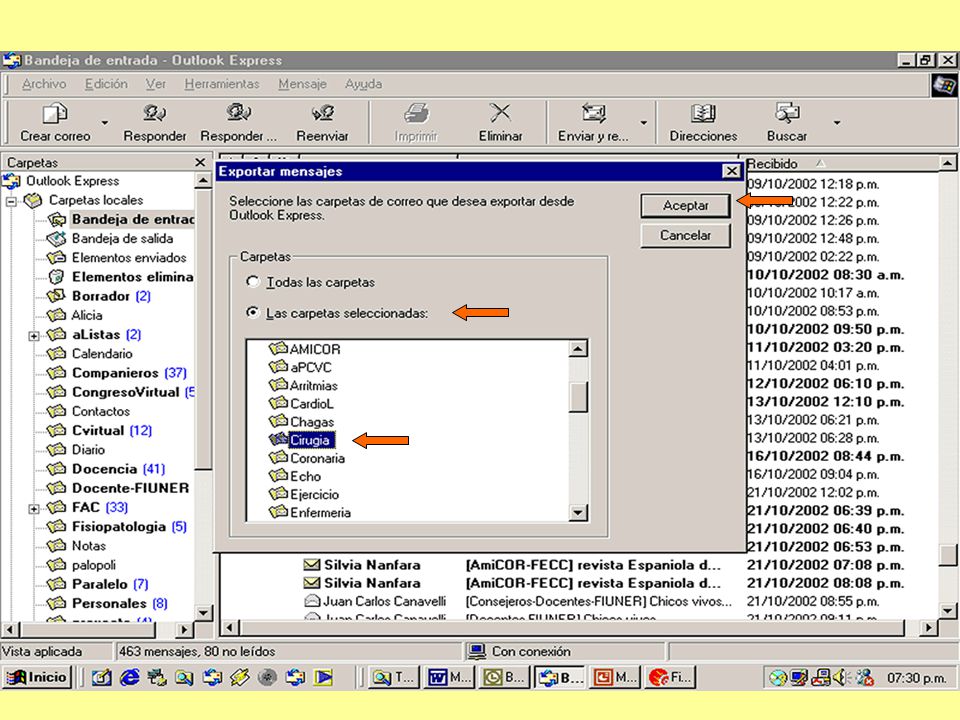Open the Ayuda menu
This screenshot has height=720, width=960.
(363, 84)
